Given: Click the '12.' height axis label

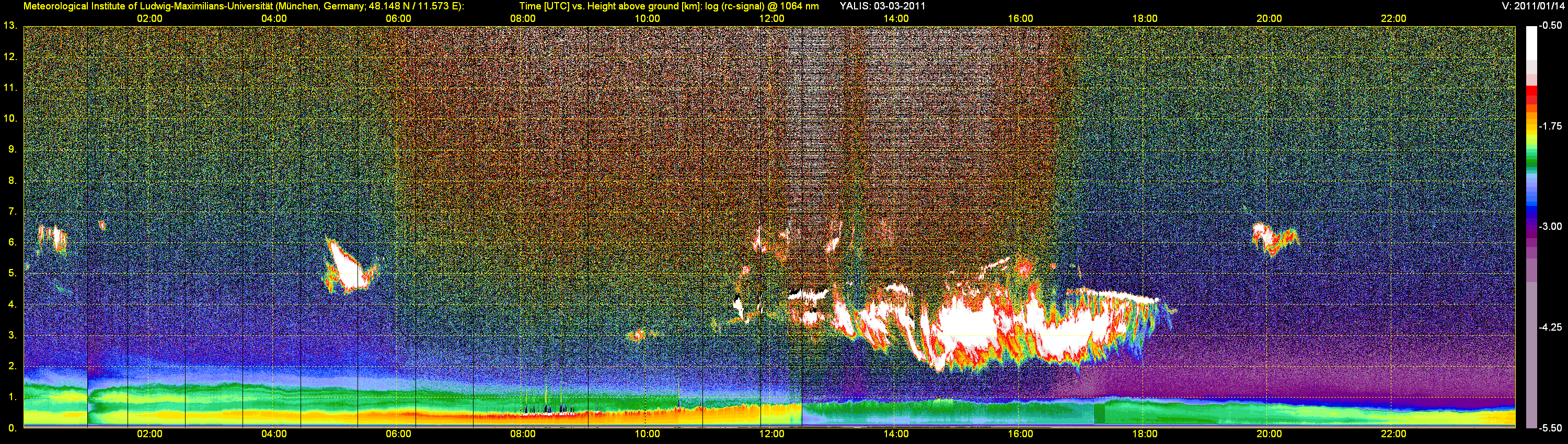Looking at the screenshot, I should click(10, 56).
